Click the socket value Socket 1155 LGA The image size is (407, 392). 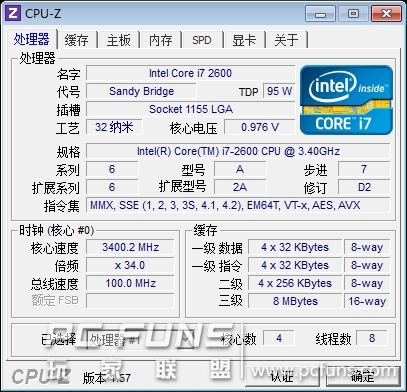click(190, 109)
